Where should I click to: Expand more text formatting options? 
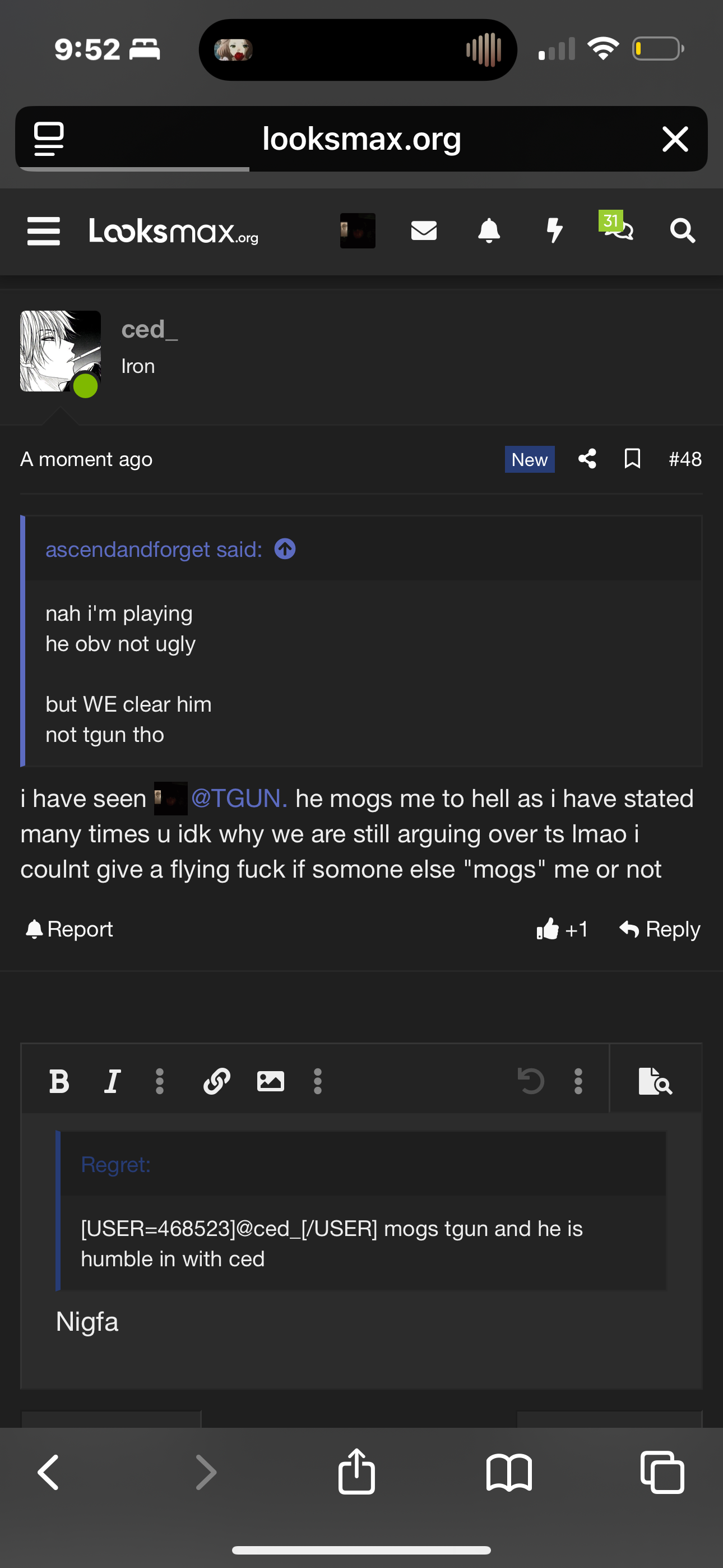[159, 1082]
